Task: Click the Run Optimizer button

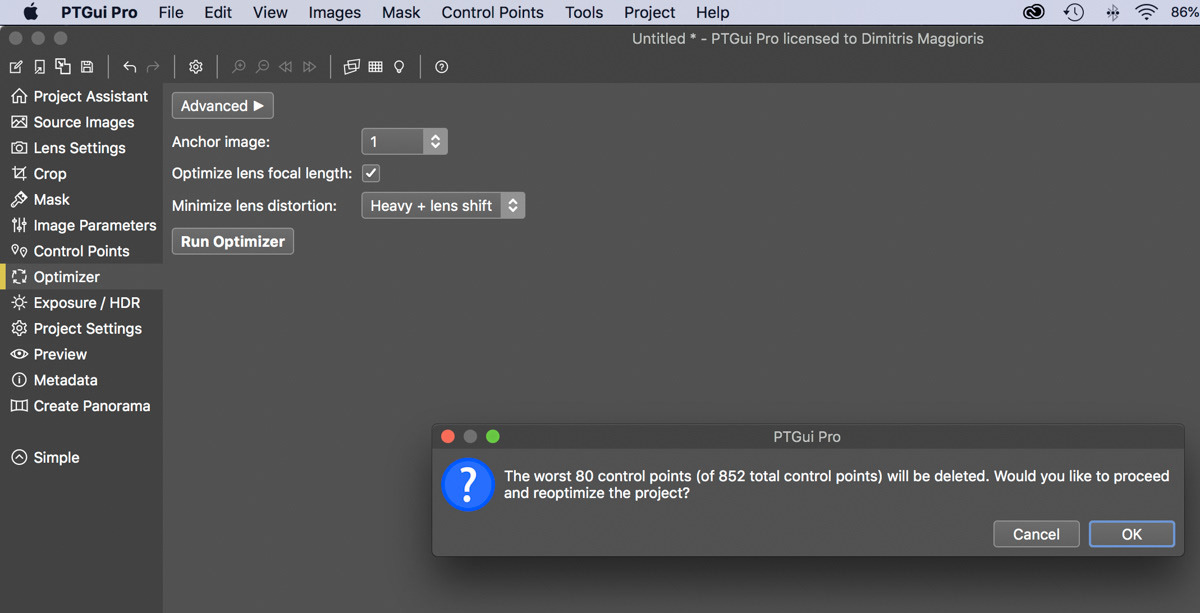Action: (233, 242)
